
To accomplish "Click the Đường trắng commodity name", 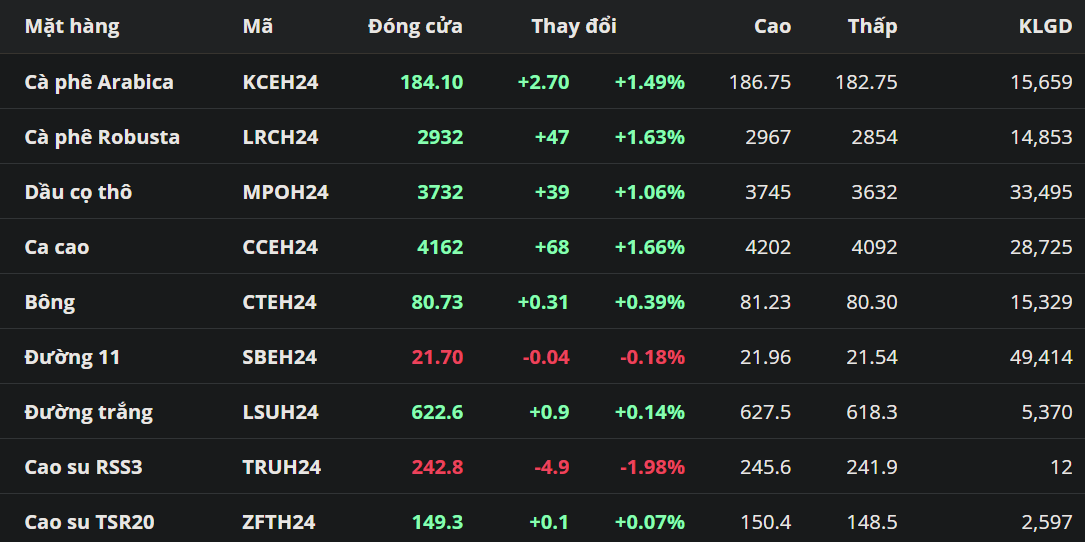I will click(x=89, y=412).
